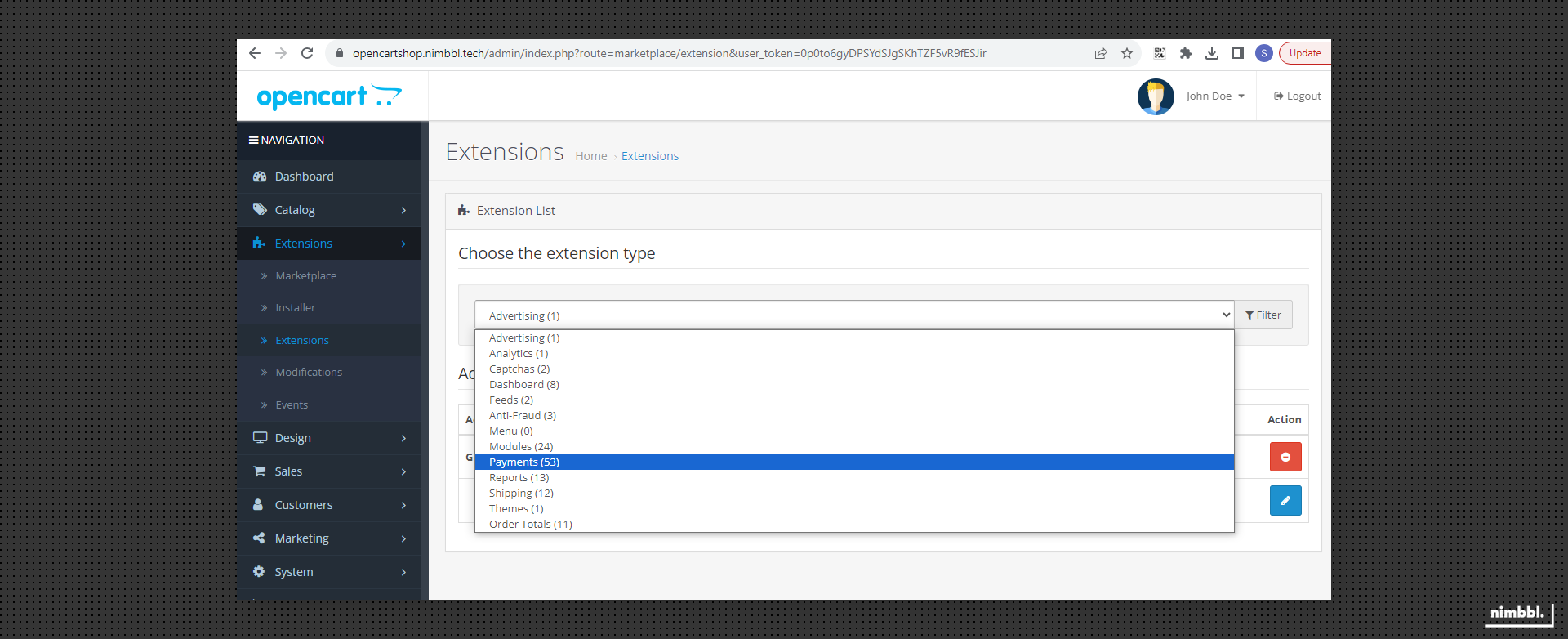Screen dimensions: 1568x639
Task: Click the Chrome Update button
Action: tap(1305, 53)
